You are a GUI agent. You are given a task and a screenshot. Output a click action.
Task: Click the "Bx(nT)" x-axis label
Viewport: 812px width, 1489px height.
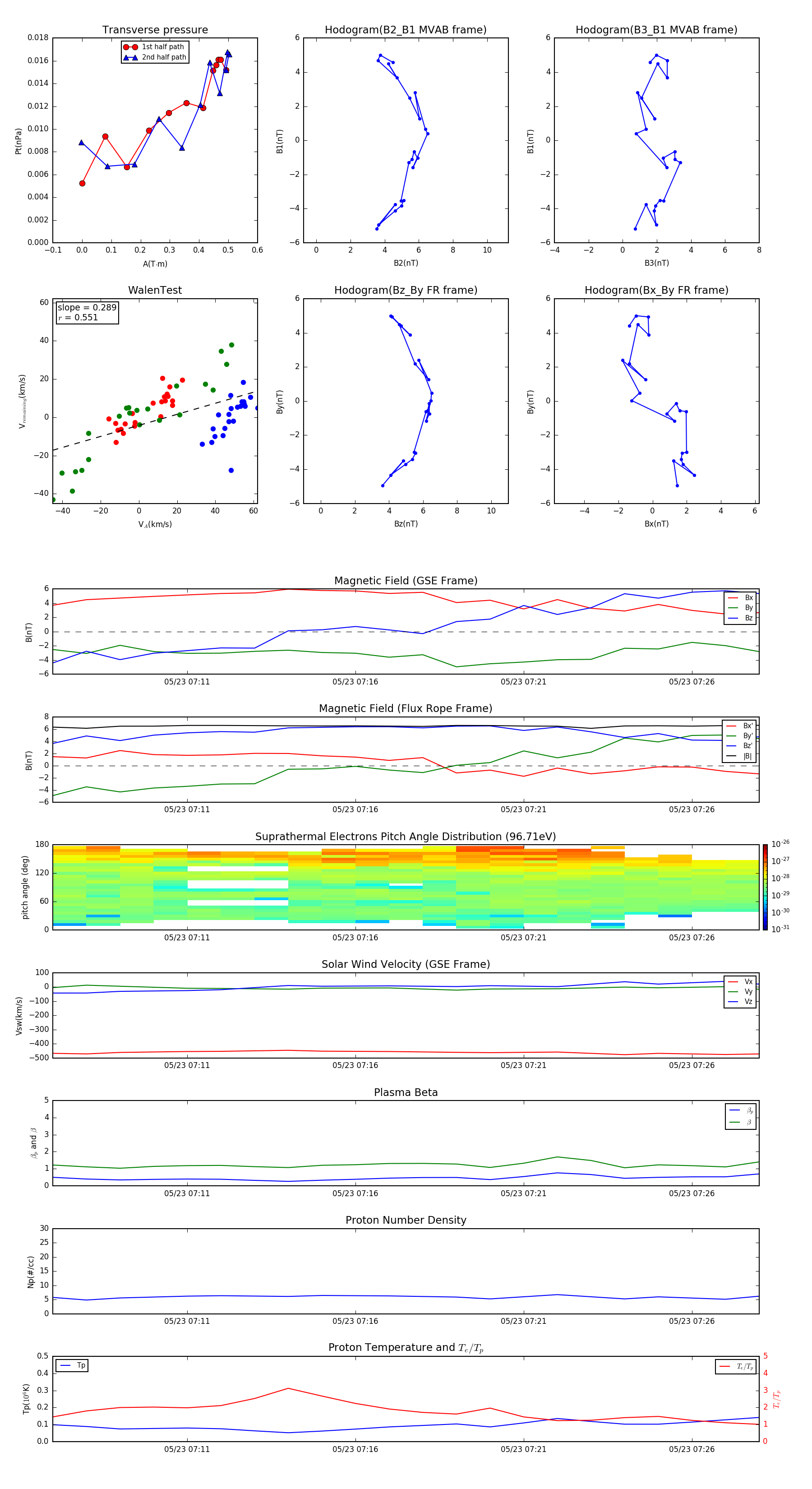click(656, 524)
